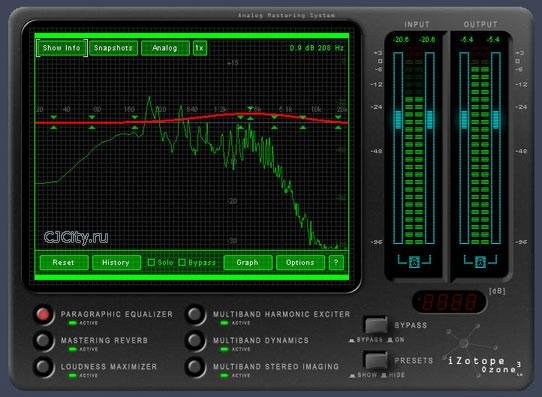The width and height of the screenshot is (542, 397).
Task: Toggle Multiband Stereo Imaging active LED
Action: tap(224, 375)
